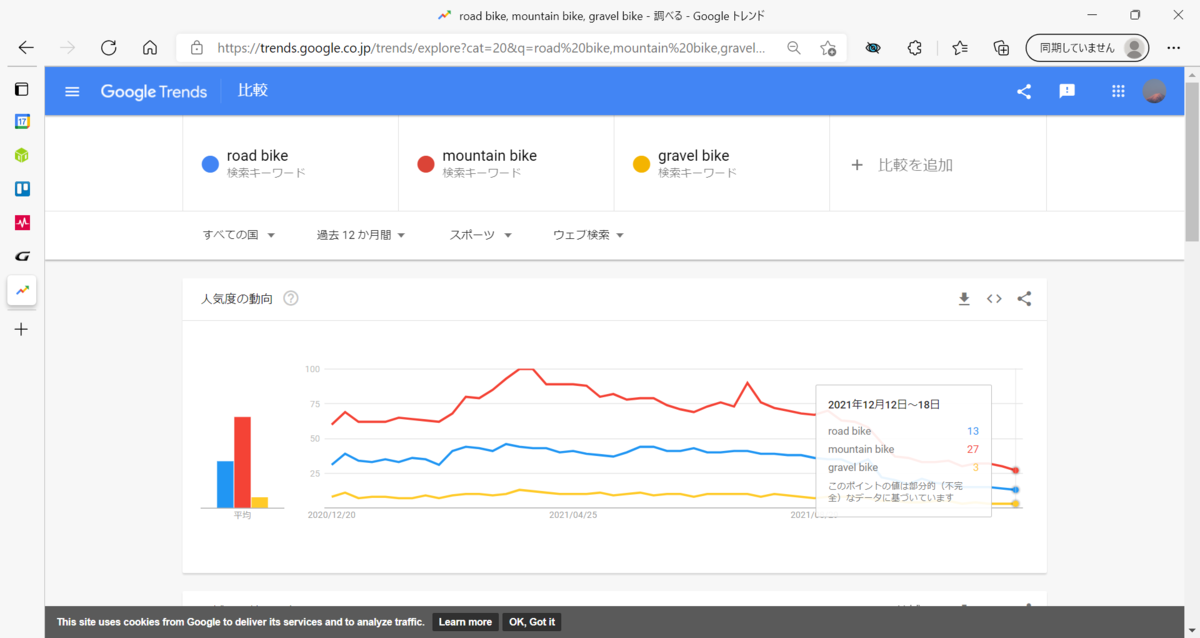Open the calendar tab in sidebar
Screen dimensions: 1200x638
(21, 122)
